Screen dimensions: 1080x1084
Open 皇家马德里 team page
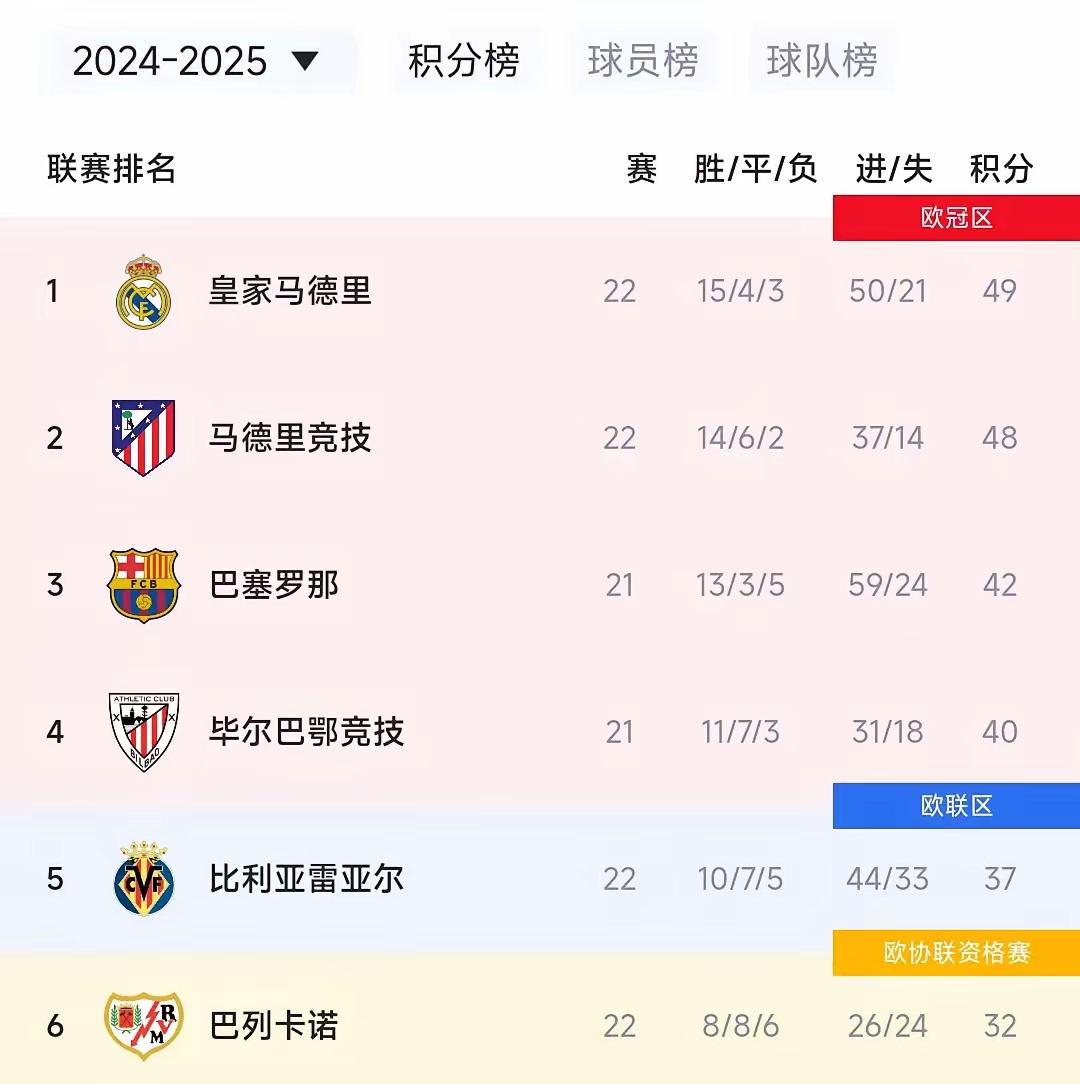[x=288, y=292]
